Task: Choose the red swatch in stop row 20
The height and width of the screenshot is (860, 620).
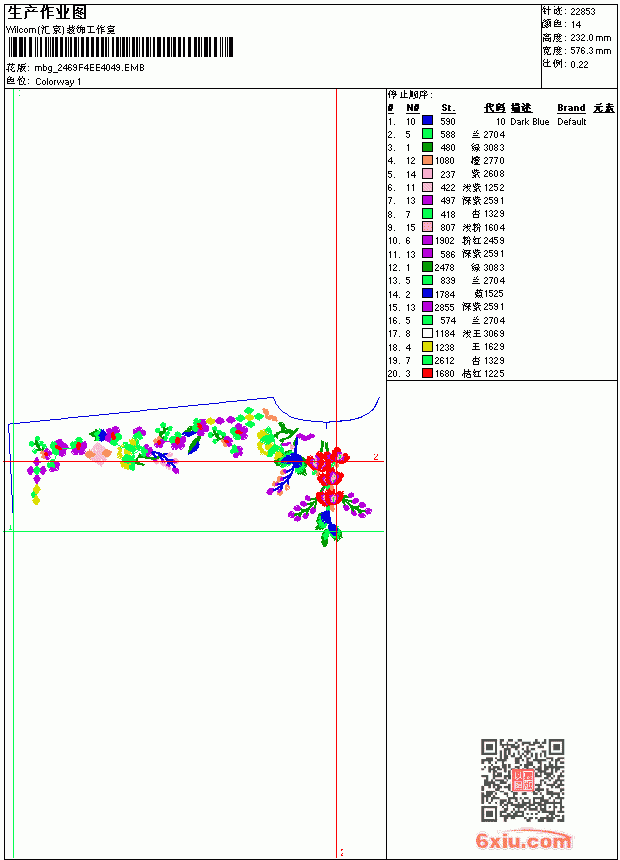Action: point(427,373)
